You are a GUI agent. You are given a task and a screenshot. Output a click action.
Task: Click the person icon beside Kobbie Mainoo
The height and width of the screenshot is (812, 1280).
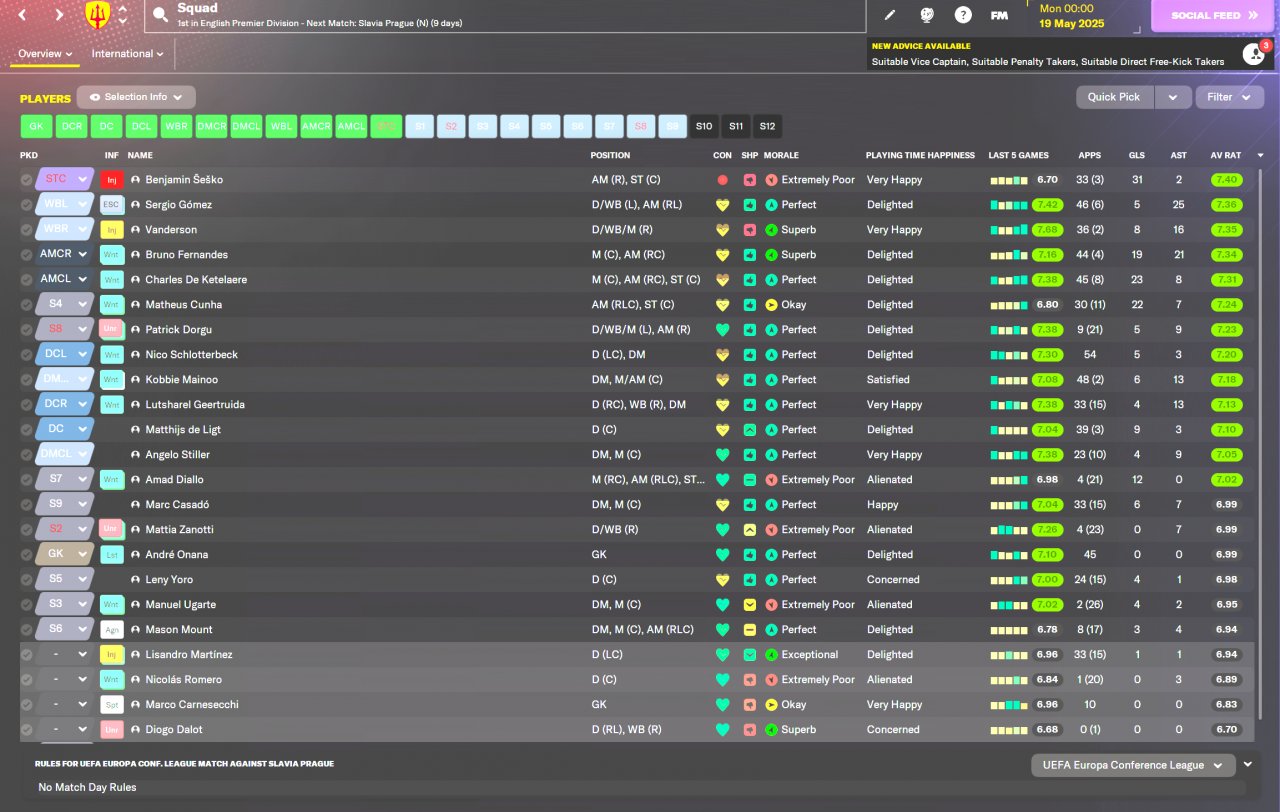[x=135, y=380]
